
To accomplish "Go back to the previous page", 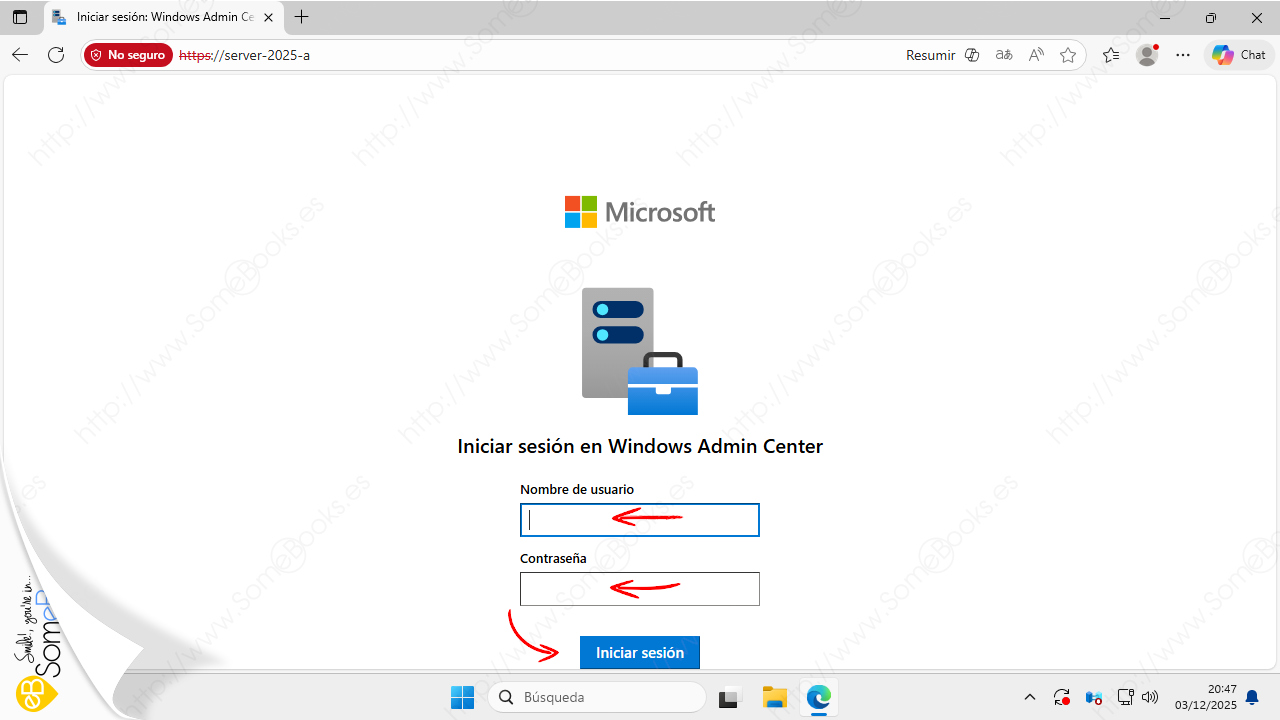I will (20, 55).
